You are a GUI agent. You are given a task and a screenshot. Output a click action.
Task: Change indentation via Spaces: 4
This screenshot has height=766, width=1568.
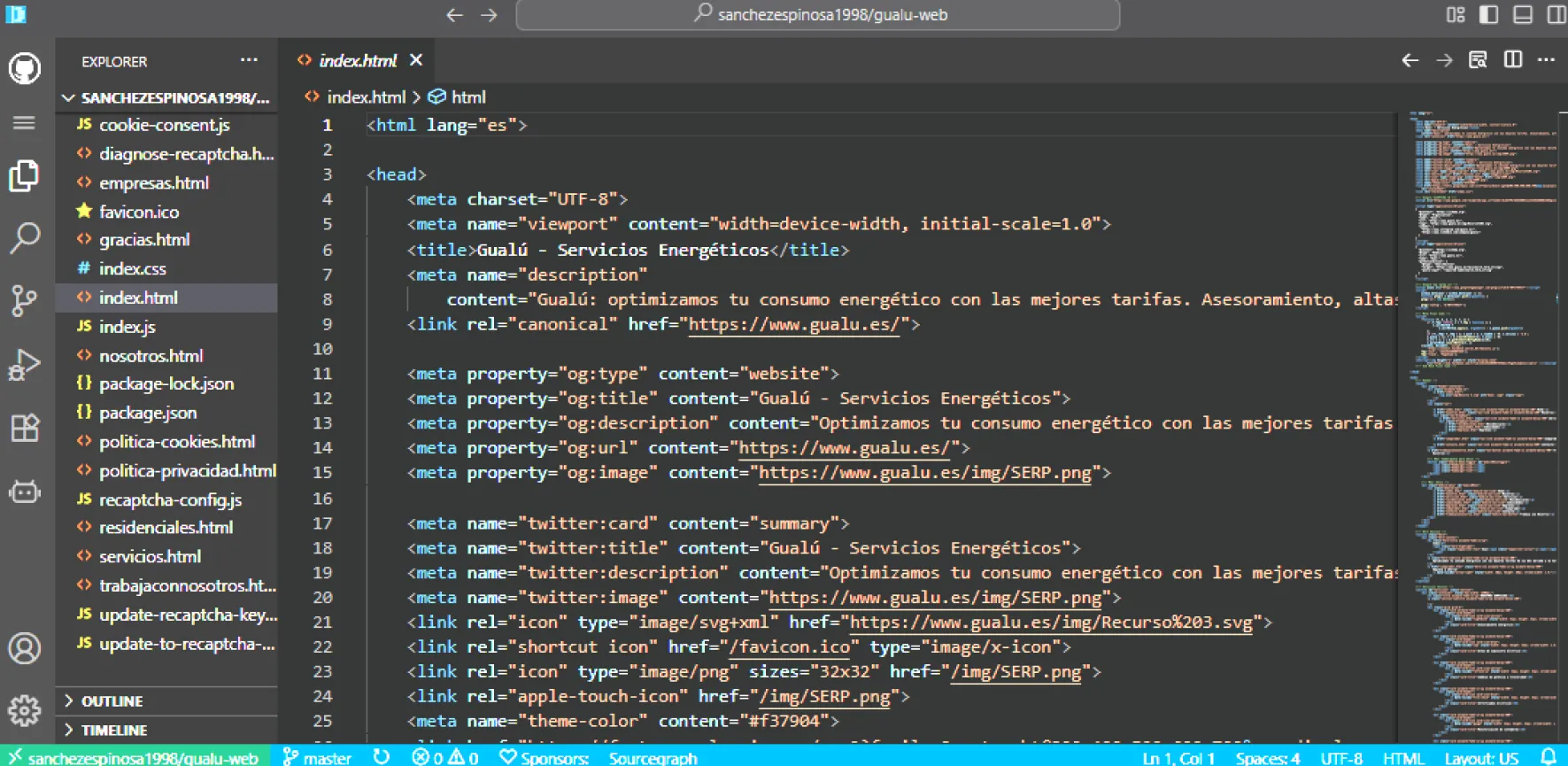coord(1268,758)
